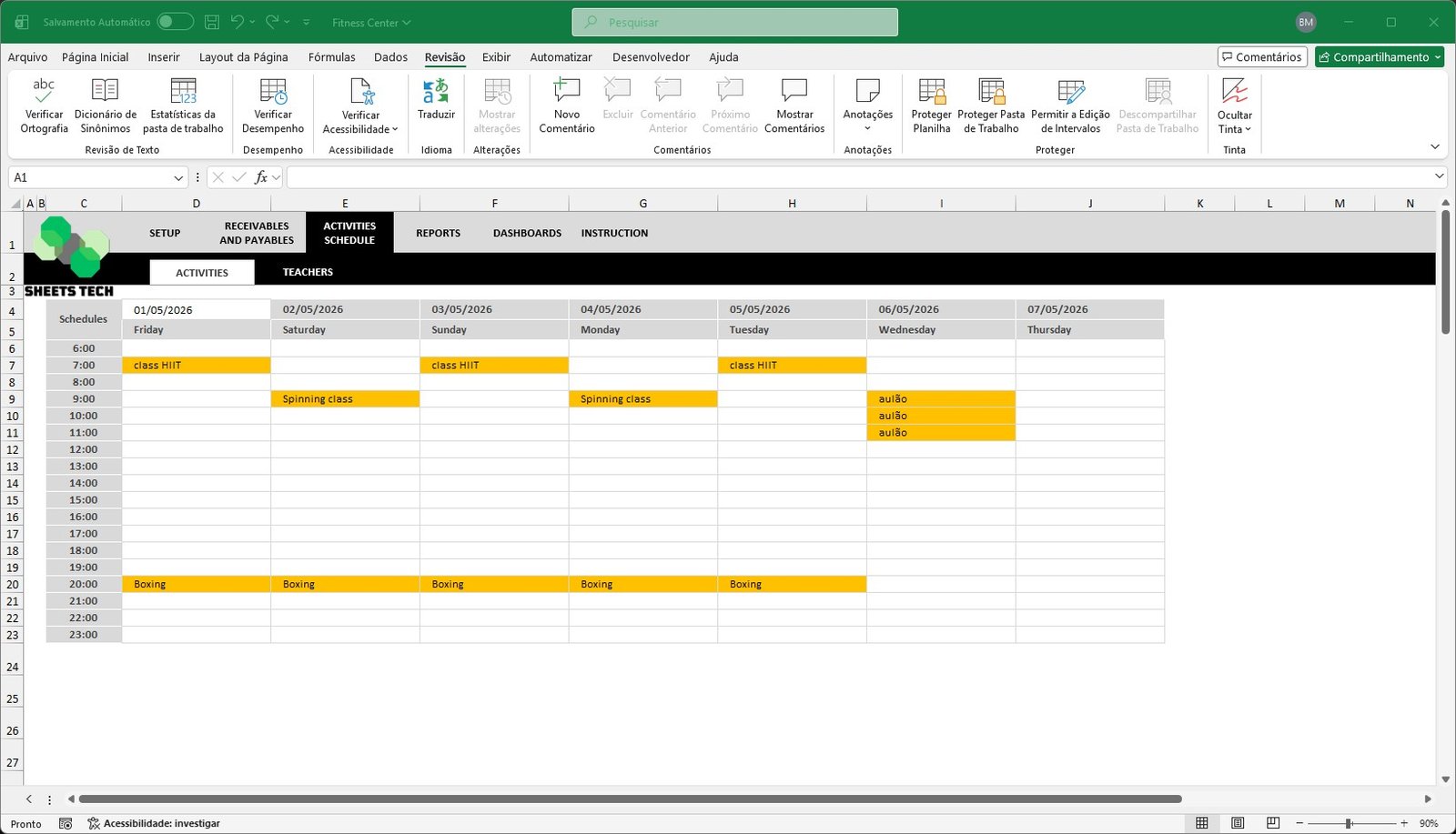Open Estatísticas da pasta de trabalho
The width and height of the screenshot is (1456, 834).
(183, 92)
